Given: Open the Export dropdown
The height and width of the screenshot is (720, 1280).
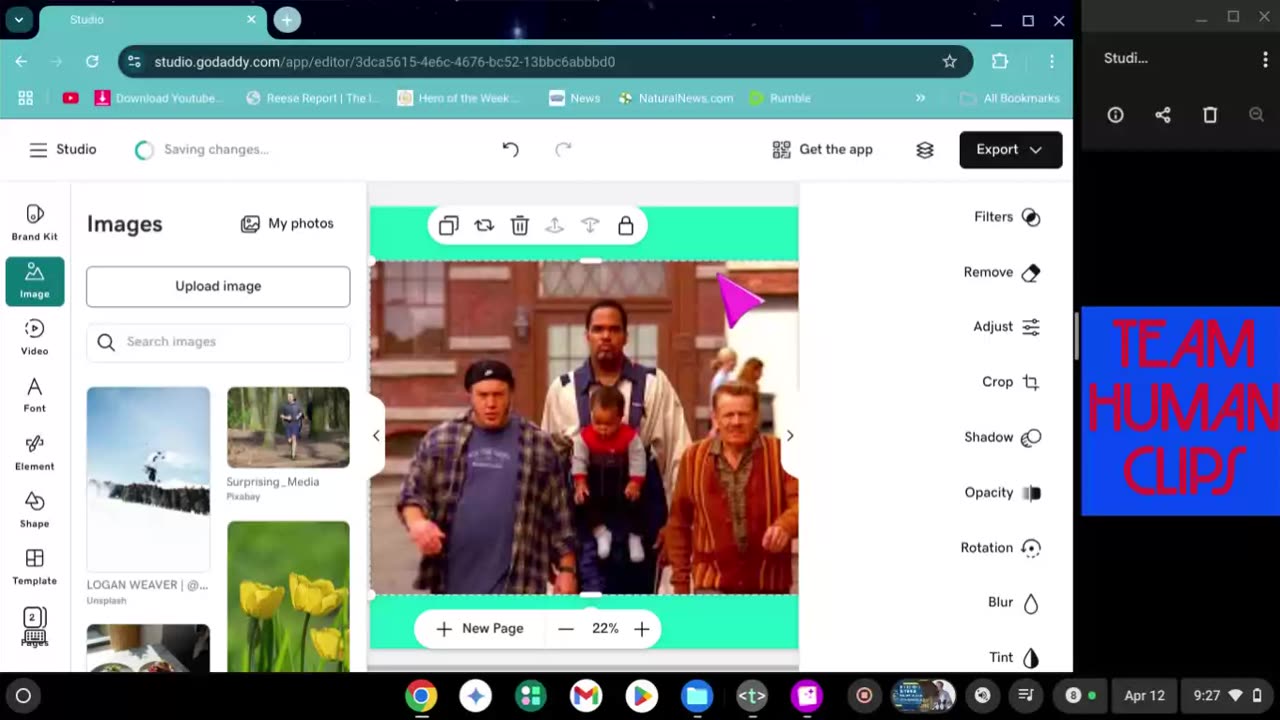Looking at the screenshot, I should [1011, 150].
